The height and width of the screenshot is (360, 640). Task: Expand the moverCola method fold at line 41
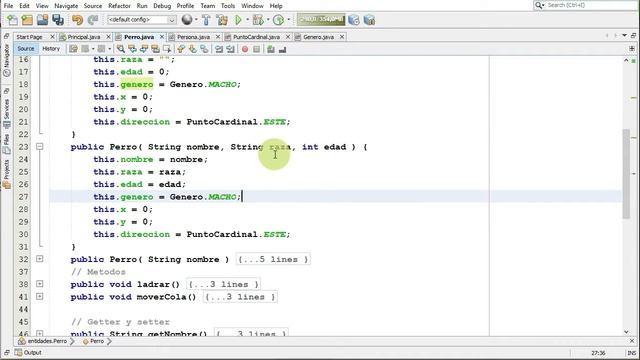(40, 296)
